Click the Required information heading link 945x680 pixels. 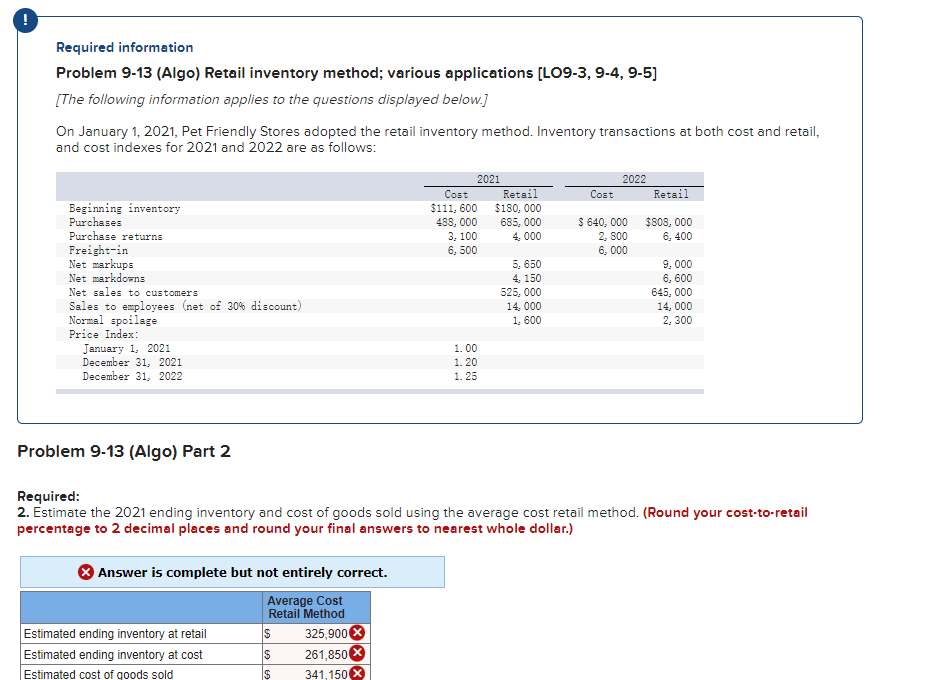[x=124, y=47]
